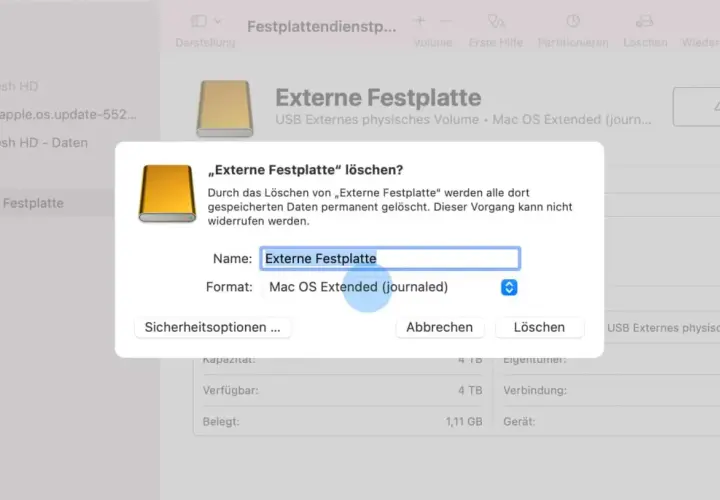The image size is (720, 500).
Task: Click the Festplattendienstp… window title
Action: point(321,27)
